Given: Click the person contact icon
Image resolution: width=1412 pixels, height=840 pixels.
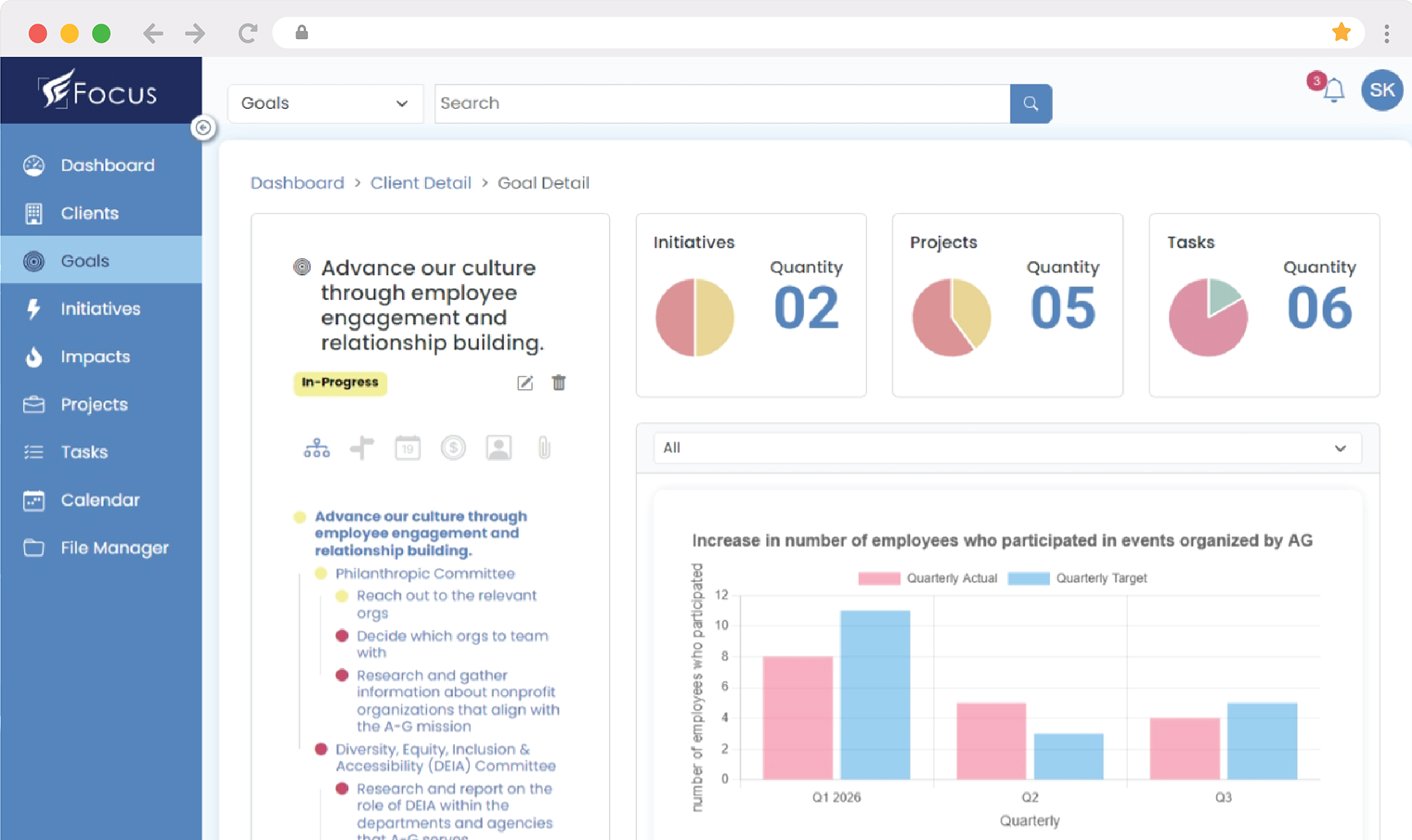Looking at the screenshot, I should coord(499,448).
